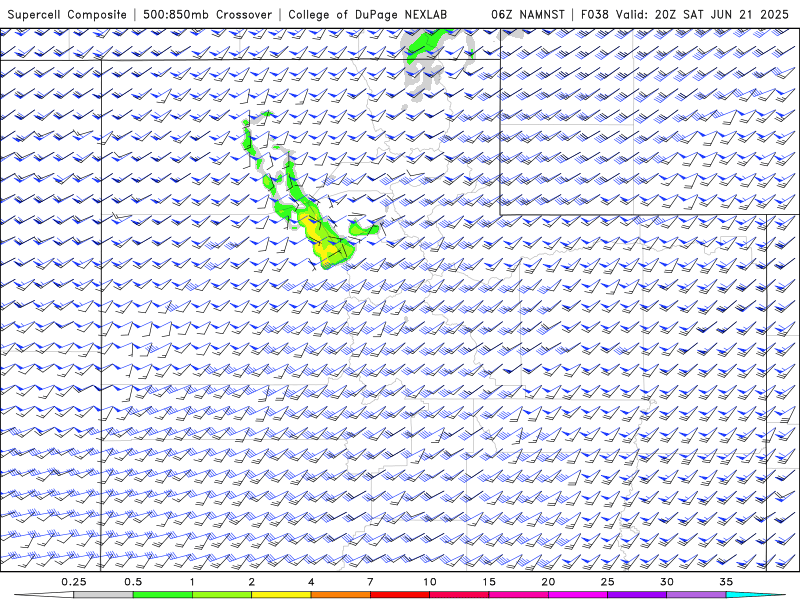Click the "20Z SAT JUN 21 2025" valid time
Viewport: 800px width, 600px height.
722,14
